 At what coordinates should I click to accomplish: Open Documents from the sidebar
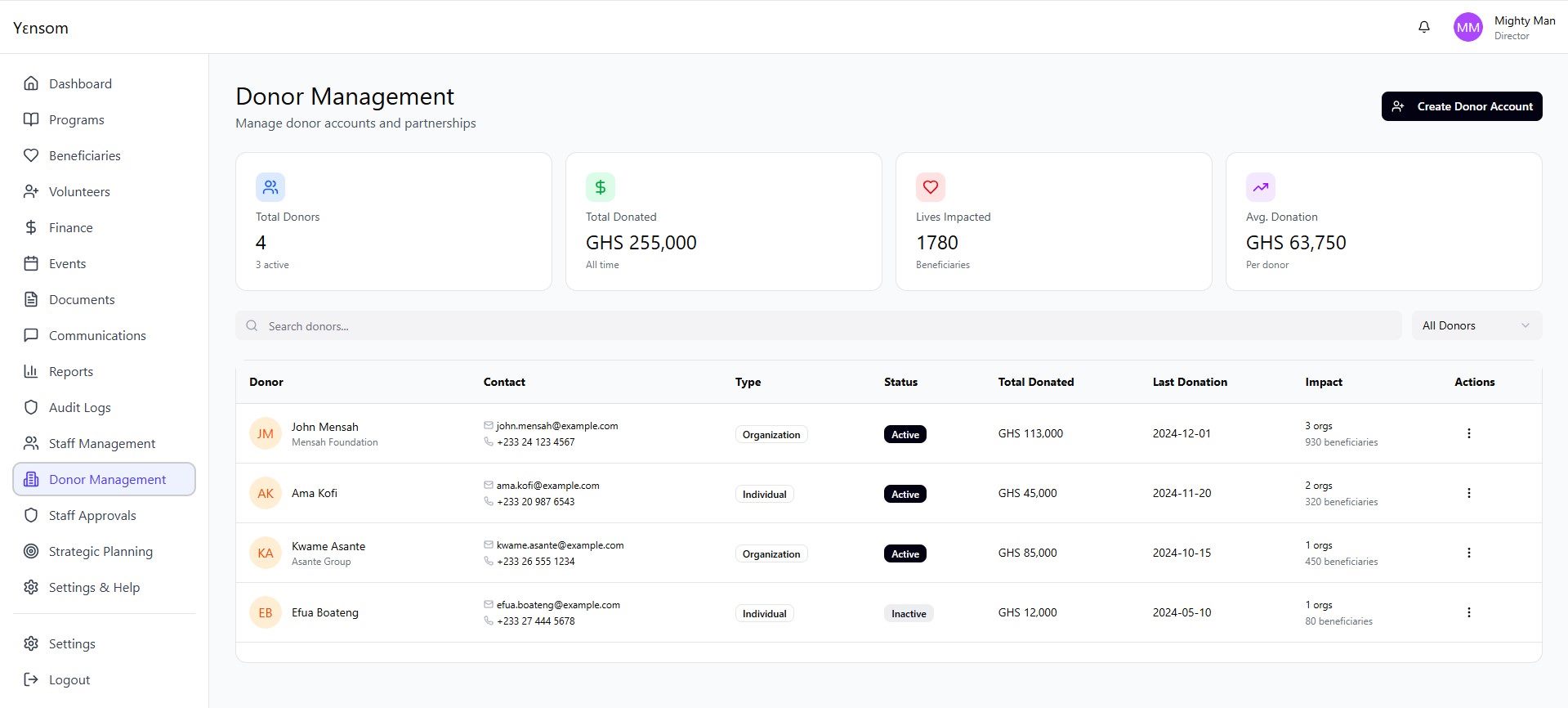click(x=104, y=299)
